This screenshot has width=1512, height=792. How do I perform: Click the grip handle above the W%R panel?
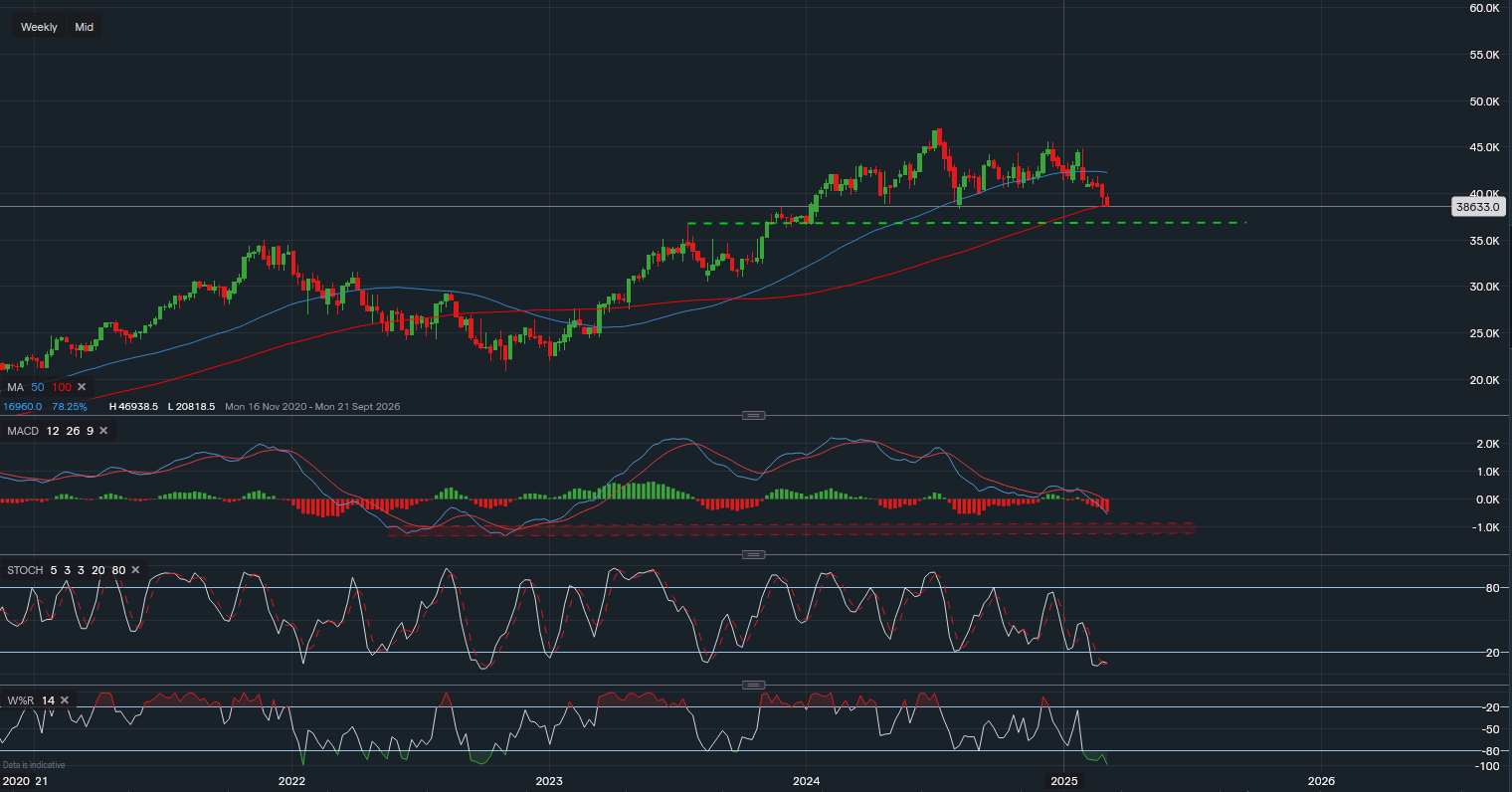tap(753, 684)
